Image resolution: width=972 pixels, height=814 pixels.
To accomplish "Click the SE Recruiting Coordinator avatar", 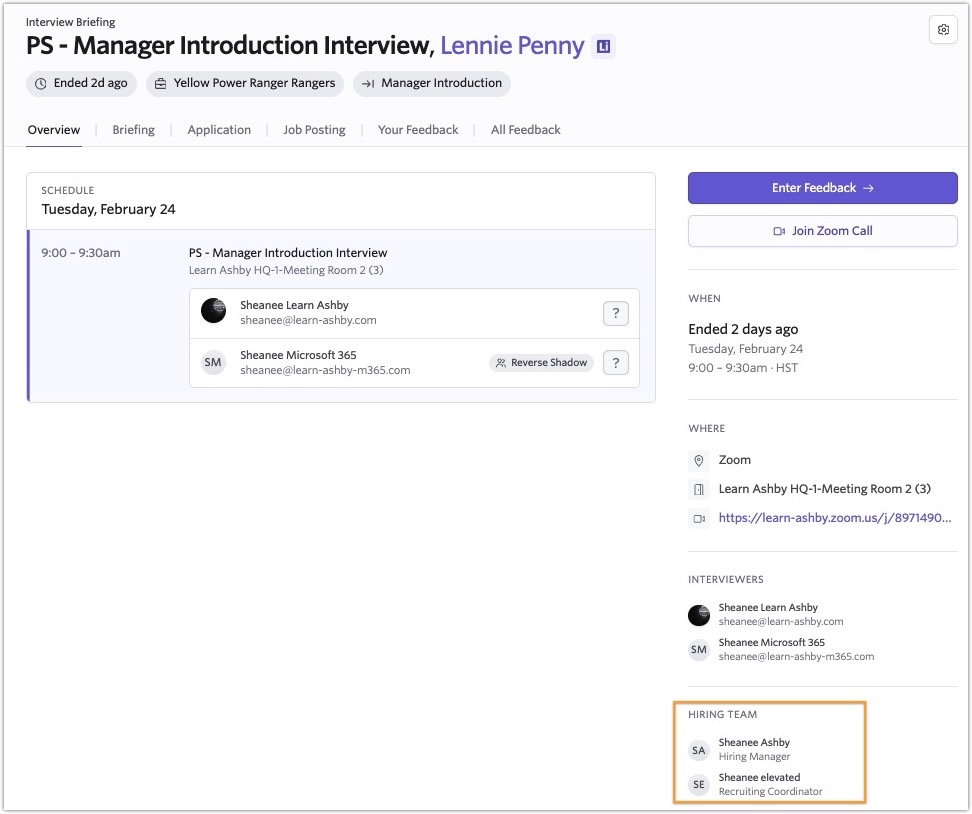I will point(699,785).
